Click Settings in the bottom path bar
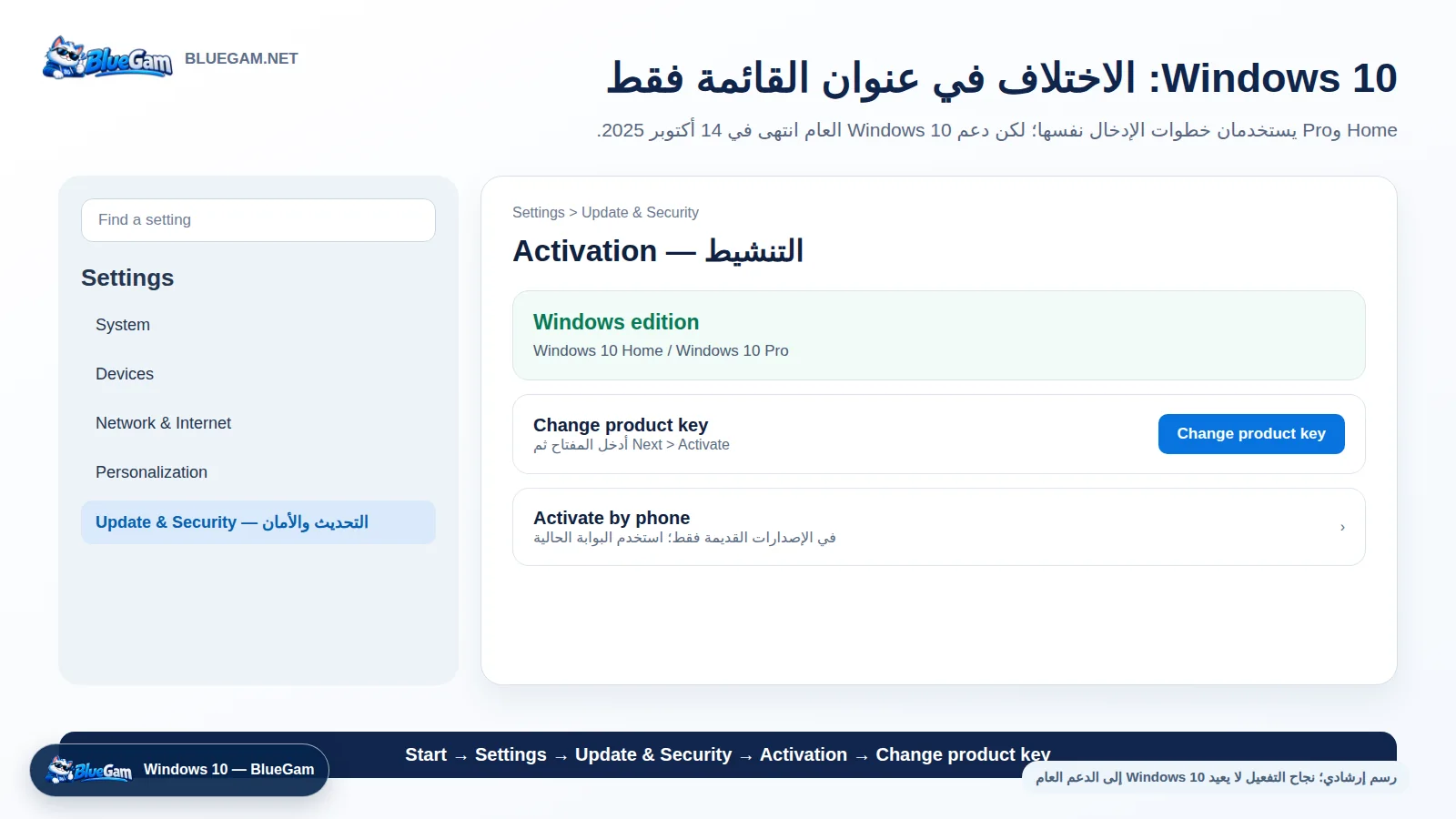 [511, 754]
